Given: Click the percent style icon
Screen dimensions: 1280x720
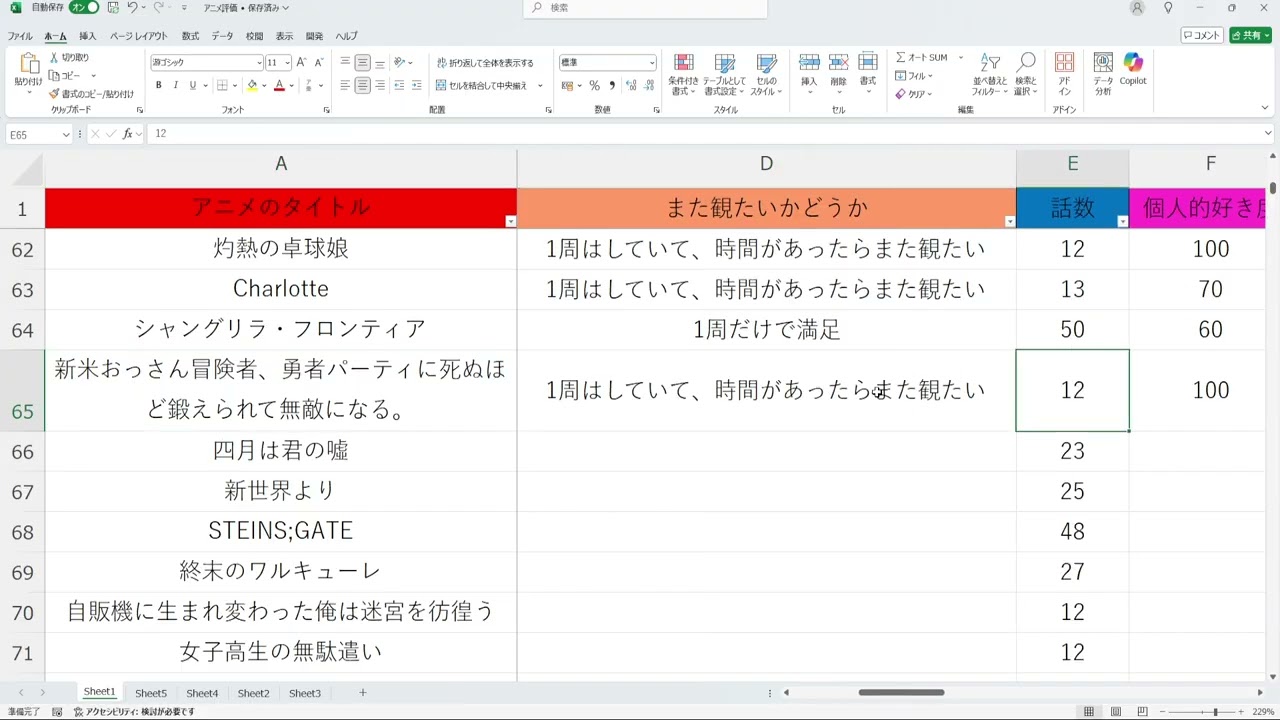Looking at the screenshot, I should 594,86.
